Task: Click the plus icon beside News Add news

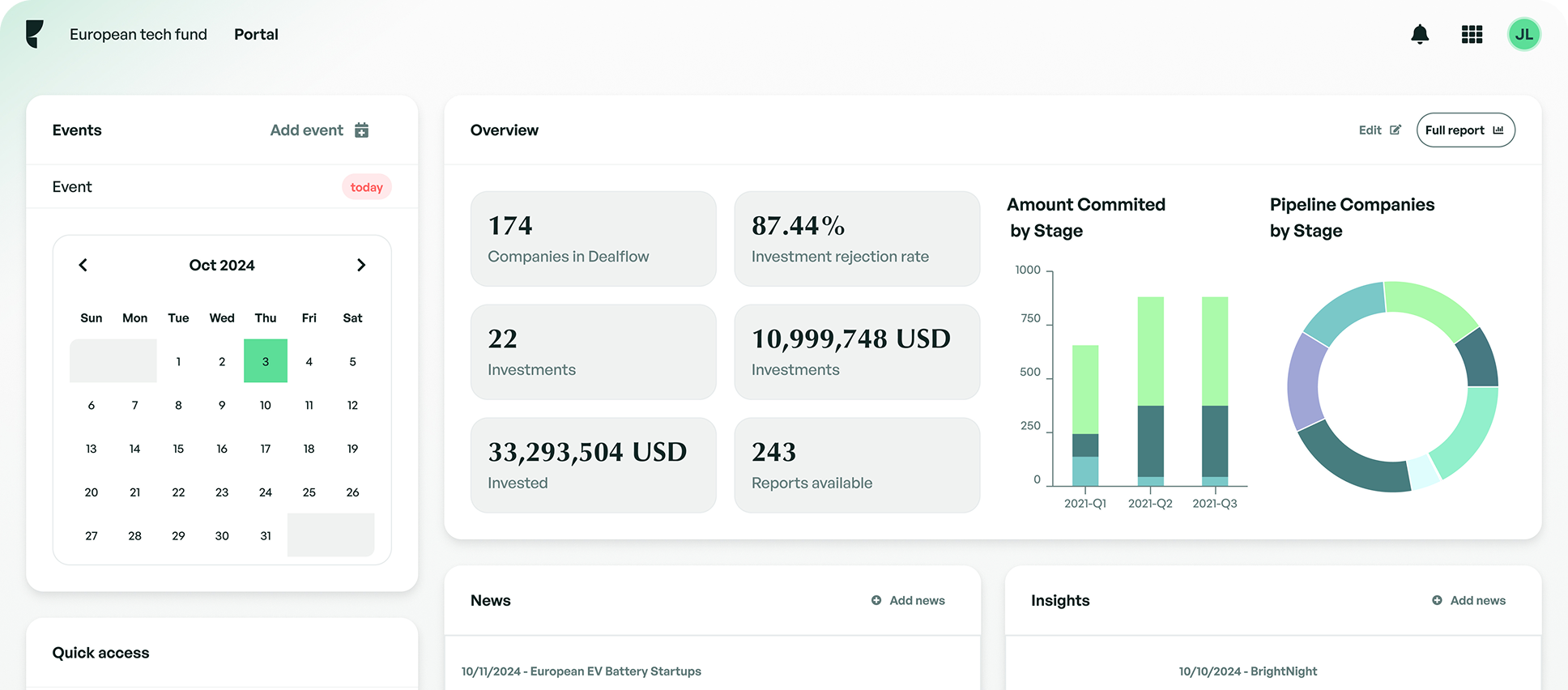Action: tap(876, 600)
